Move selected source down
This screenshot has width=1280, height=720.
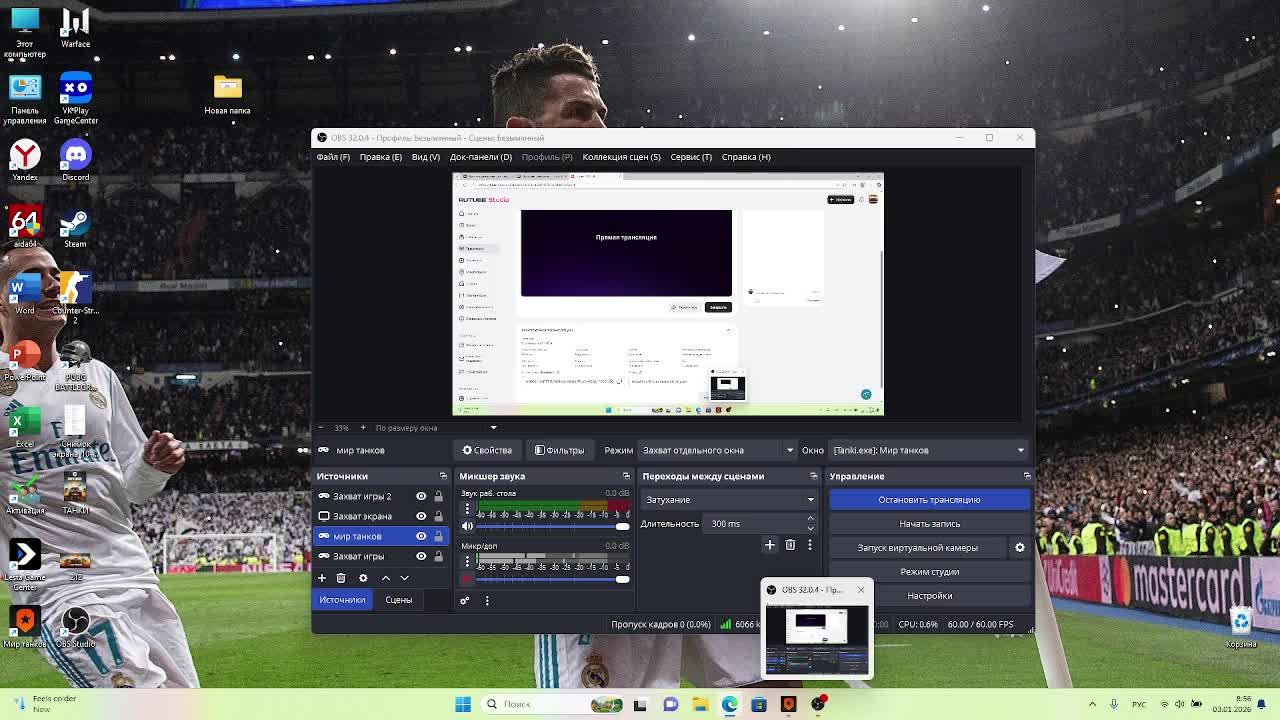(405, 578)
